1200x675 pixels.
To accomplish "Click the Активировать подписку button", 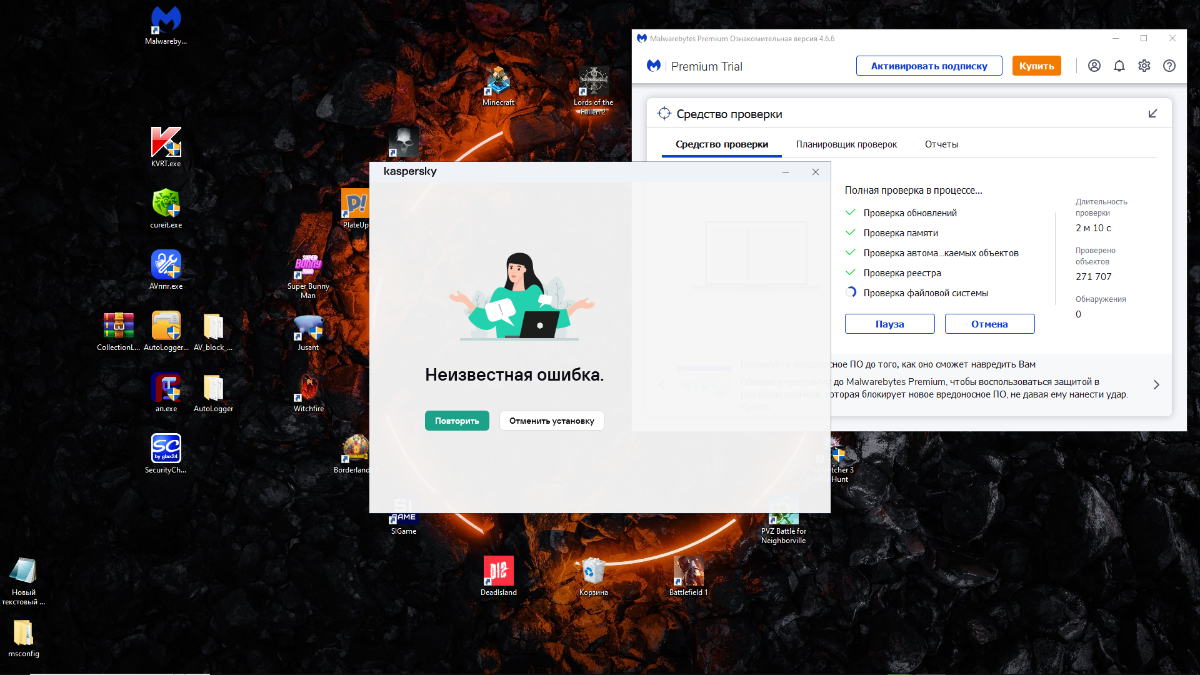I will coord(929,66).
